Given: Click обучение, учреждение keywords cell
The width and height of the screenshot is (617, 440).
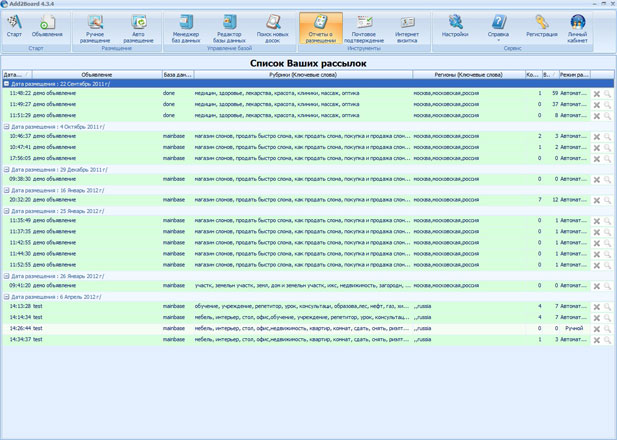Looking at the screenshot, I should coord(302,306).
